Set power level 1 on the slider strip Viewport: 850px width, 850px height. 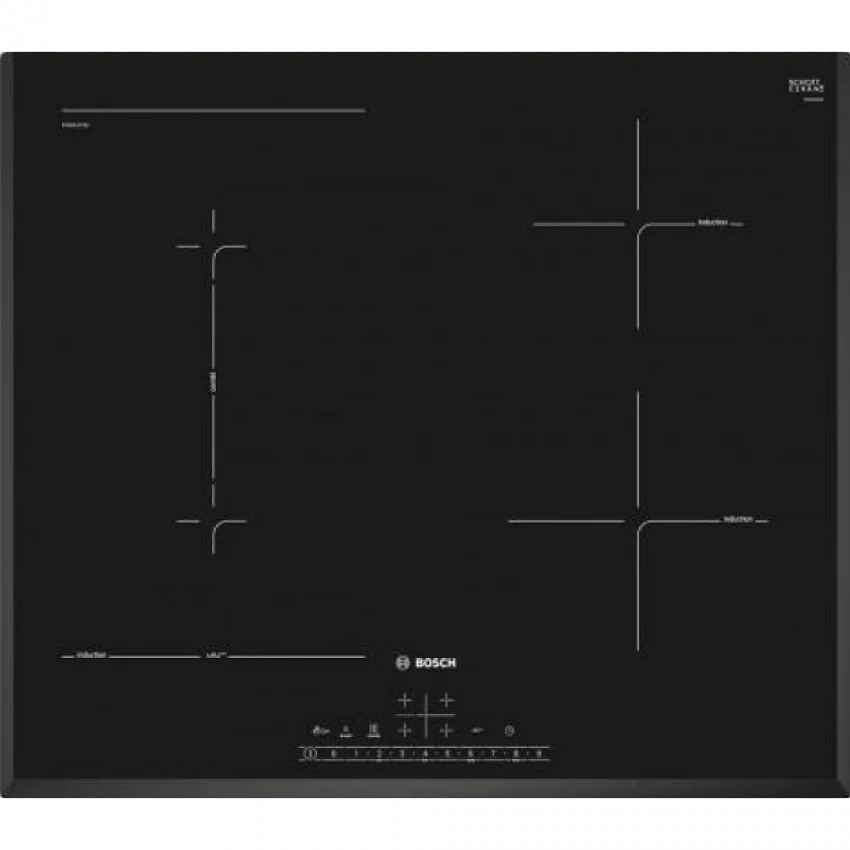[x=356, y=753]
